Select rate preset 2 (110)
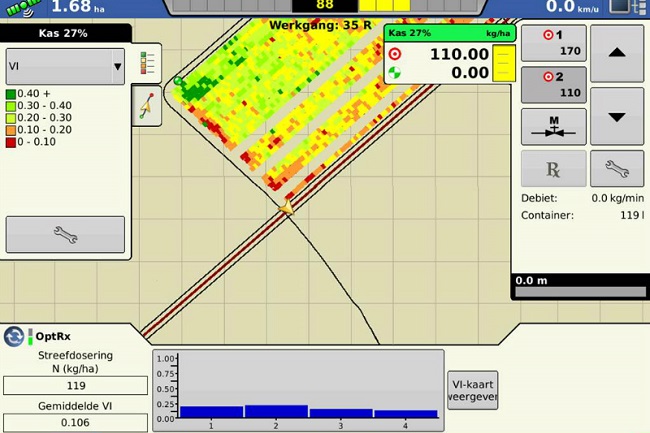The image size is (650, 433). tap(553, 85)
